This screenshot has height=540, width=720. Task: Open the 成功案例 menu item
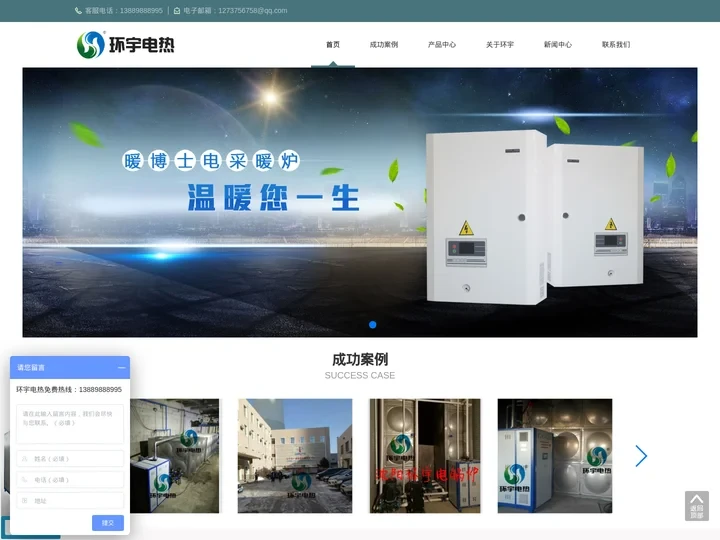[384, 45]
